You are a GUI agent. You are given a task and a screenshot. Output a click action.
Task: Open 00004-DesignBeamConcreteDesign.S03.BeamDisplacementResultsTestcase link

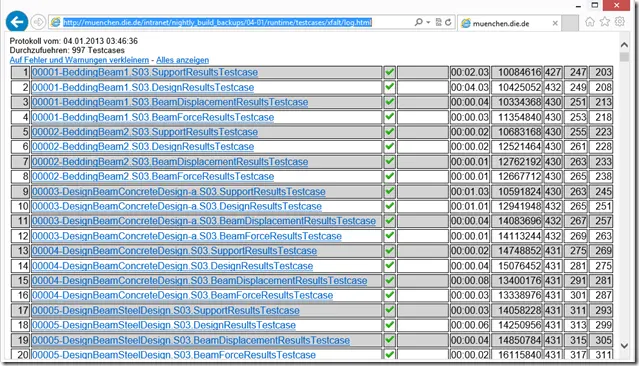[x=199, y=280]
